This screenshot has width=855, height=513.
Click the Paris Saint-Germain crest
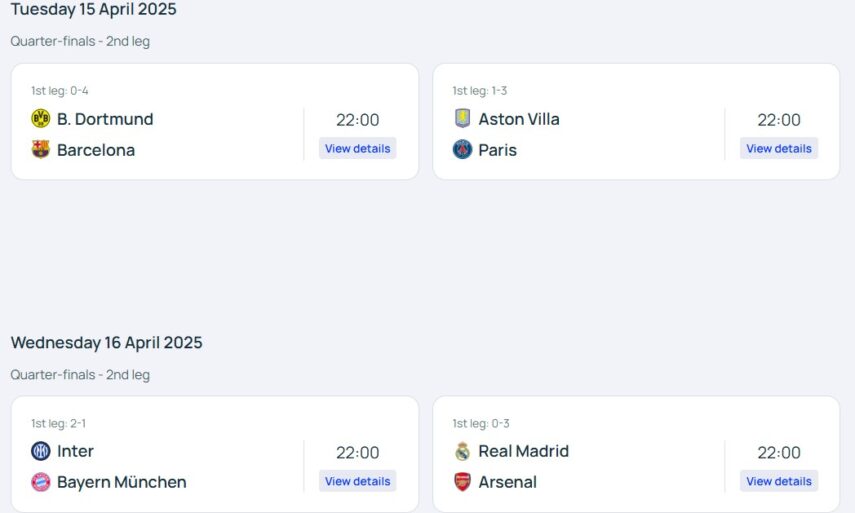coord(462,150)
